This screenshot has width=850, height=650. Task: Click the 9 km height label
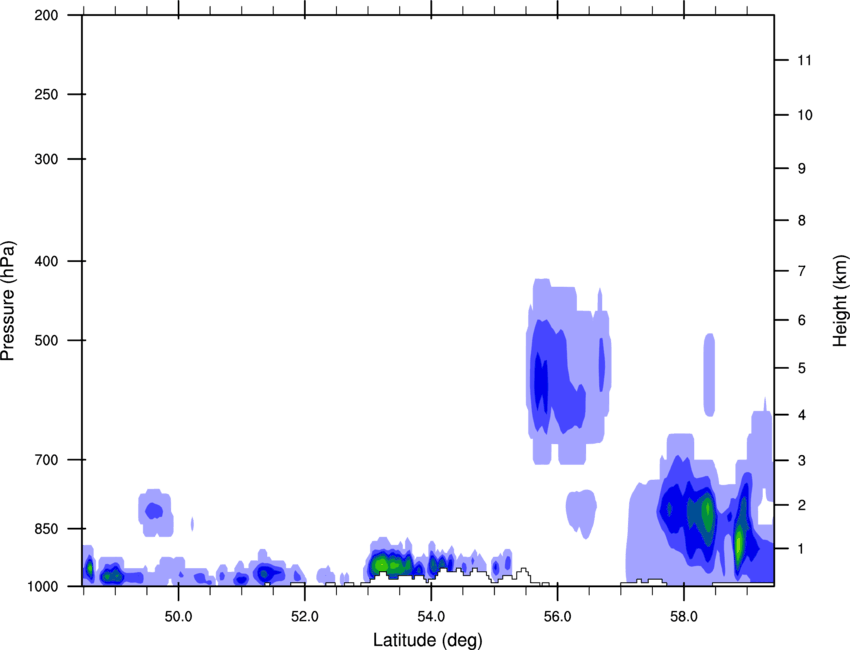[802, 169]
